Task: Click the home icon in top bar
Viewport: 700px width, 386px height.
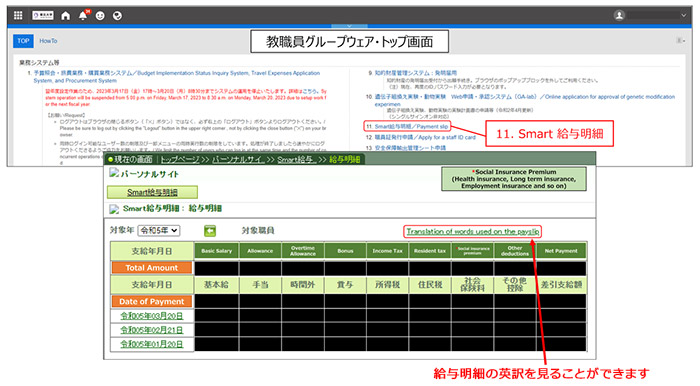Action: 66,16
